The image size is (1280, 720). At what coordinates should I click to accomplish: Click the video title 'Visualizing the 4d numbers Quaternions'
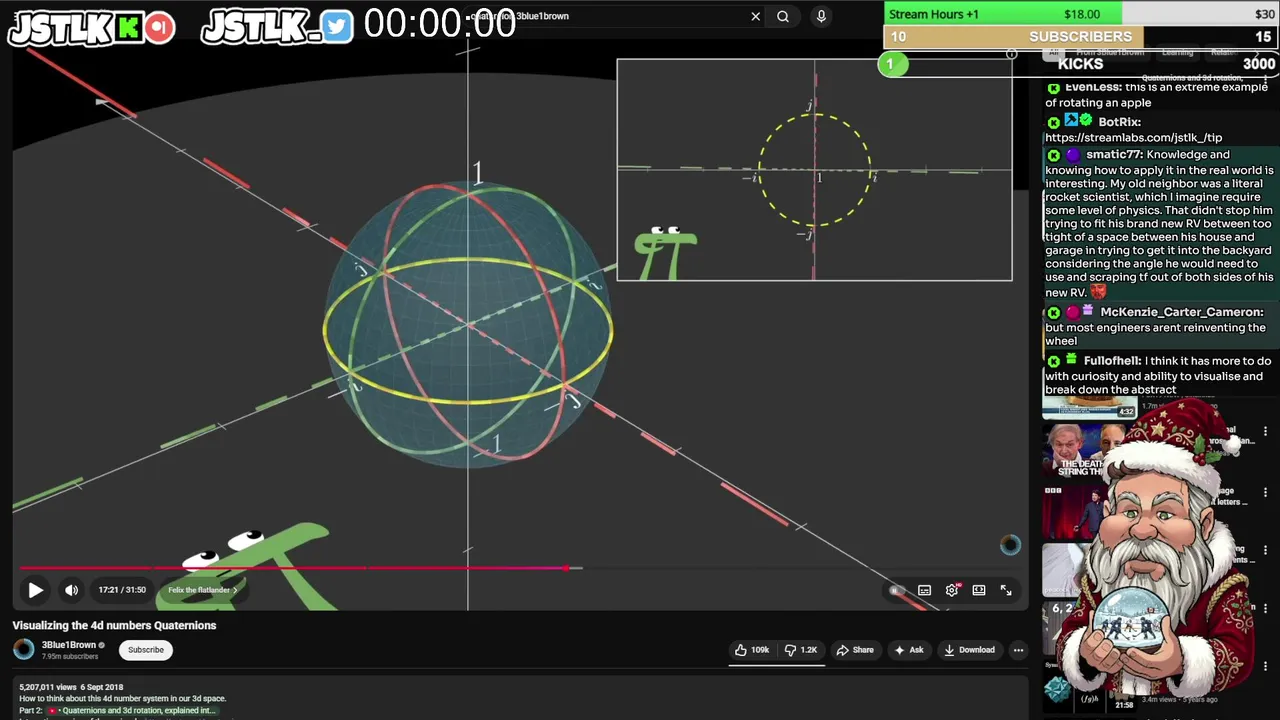114,625
